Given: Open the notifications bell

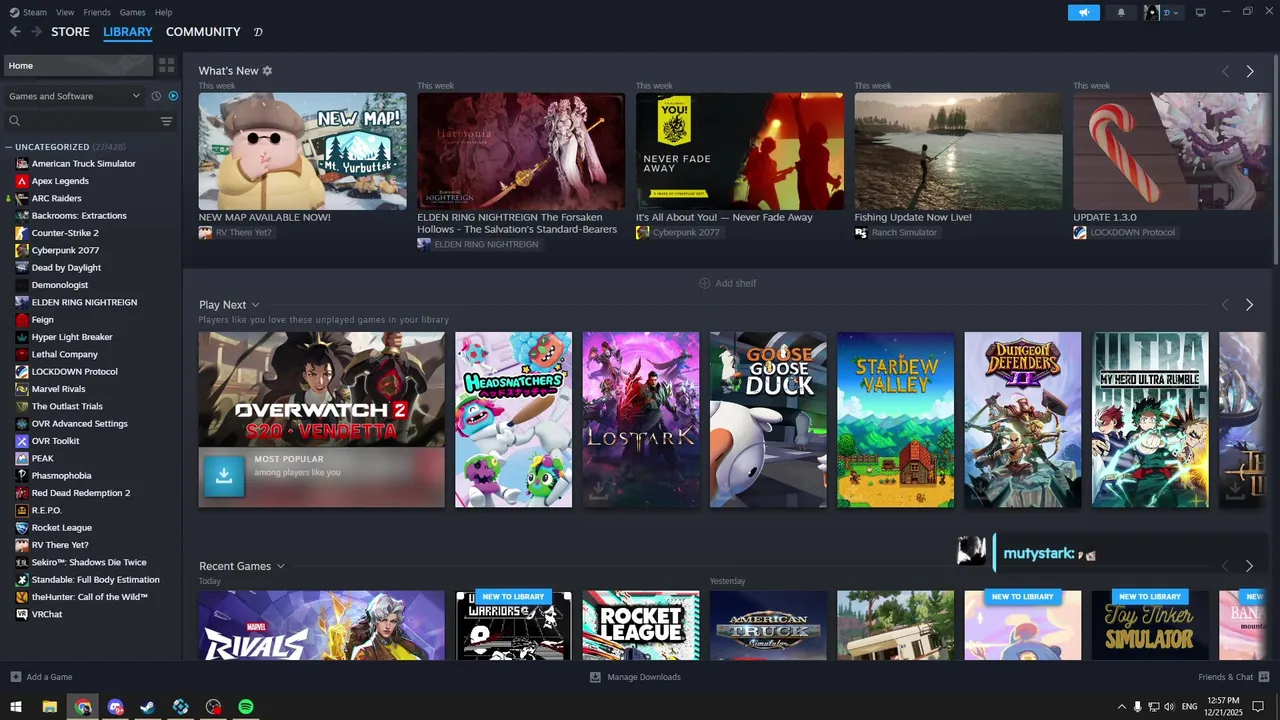Looking at the screenshot, I should [x=1120, y=12].
